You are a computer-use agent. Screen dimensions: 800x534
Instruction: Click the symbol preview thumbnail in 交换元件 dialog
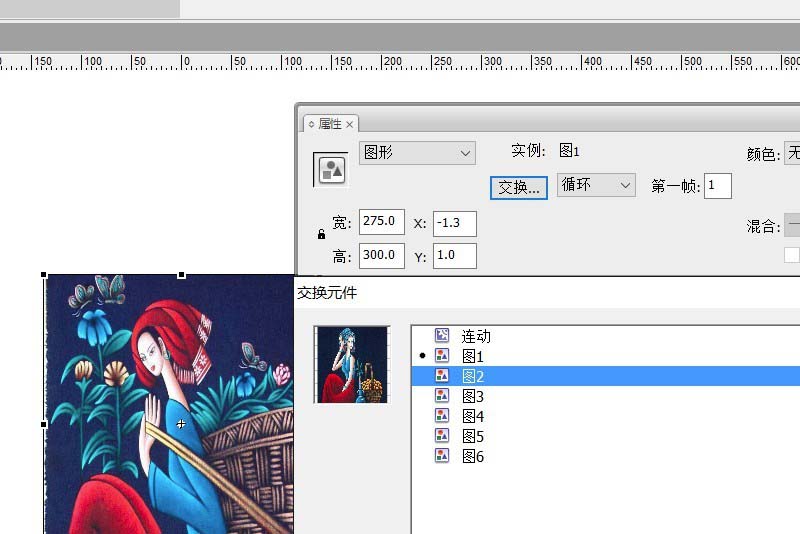click(x=352, y=365)
